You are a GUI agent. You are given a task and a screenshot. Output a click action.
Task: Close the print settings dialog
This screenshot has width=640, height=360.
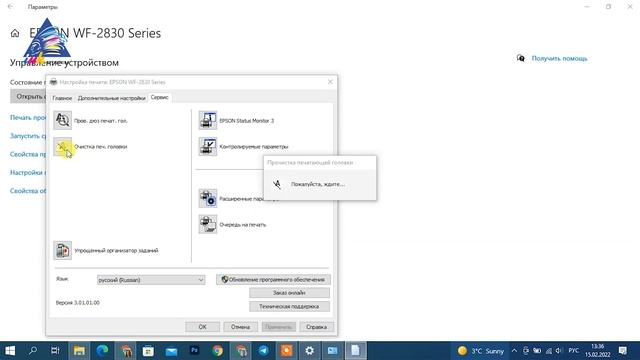[330, 82]
